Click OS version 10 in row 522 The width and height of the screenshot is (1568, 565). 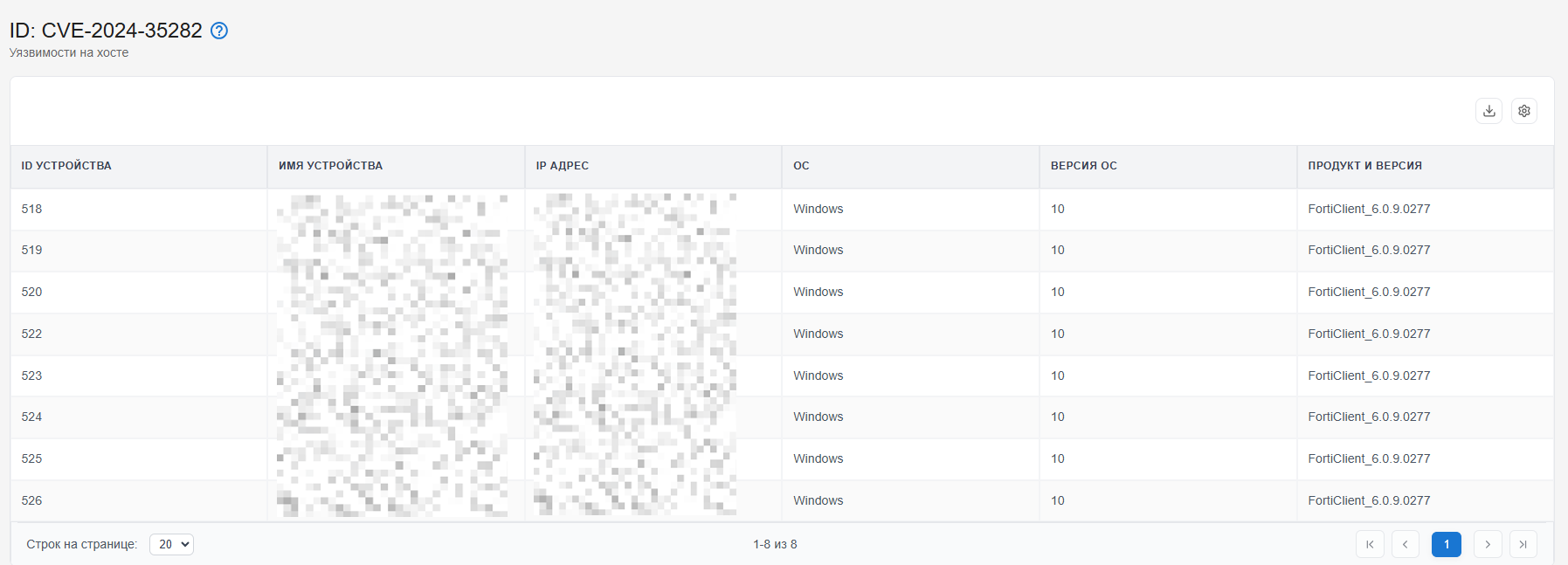[1058, 334]
